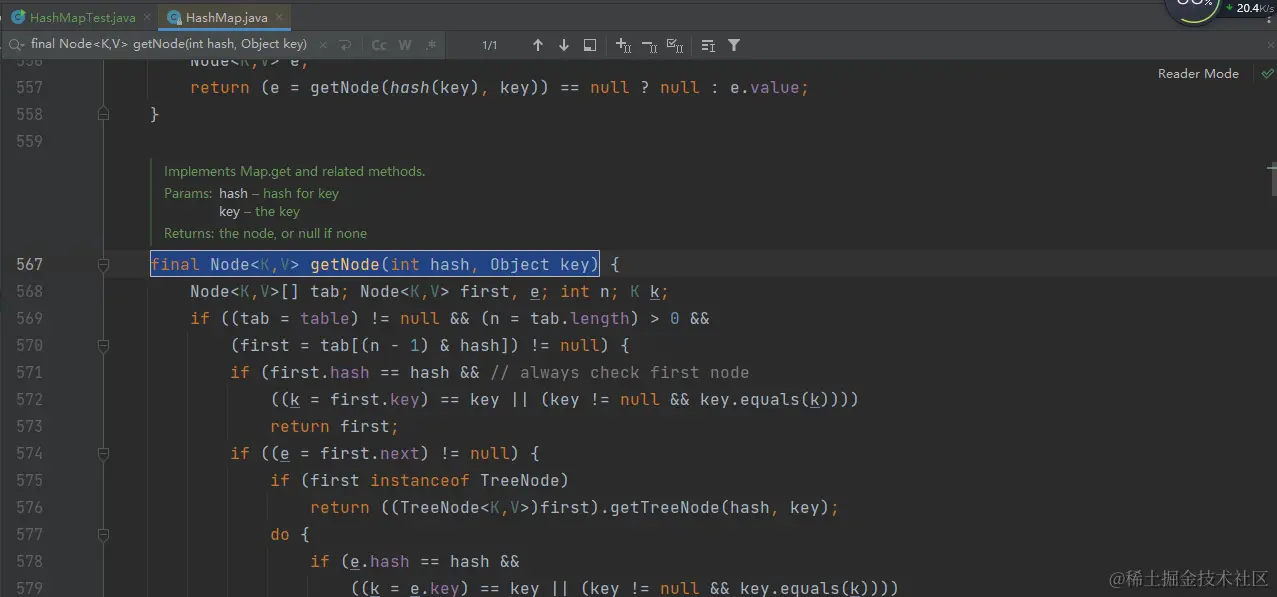This screenshot has height=597, width=1277.
Task: Open the inspections green checkmark widget
Action: click(1267, 74)
